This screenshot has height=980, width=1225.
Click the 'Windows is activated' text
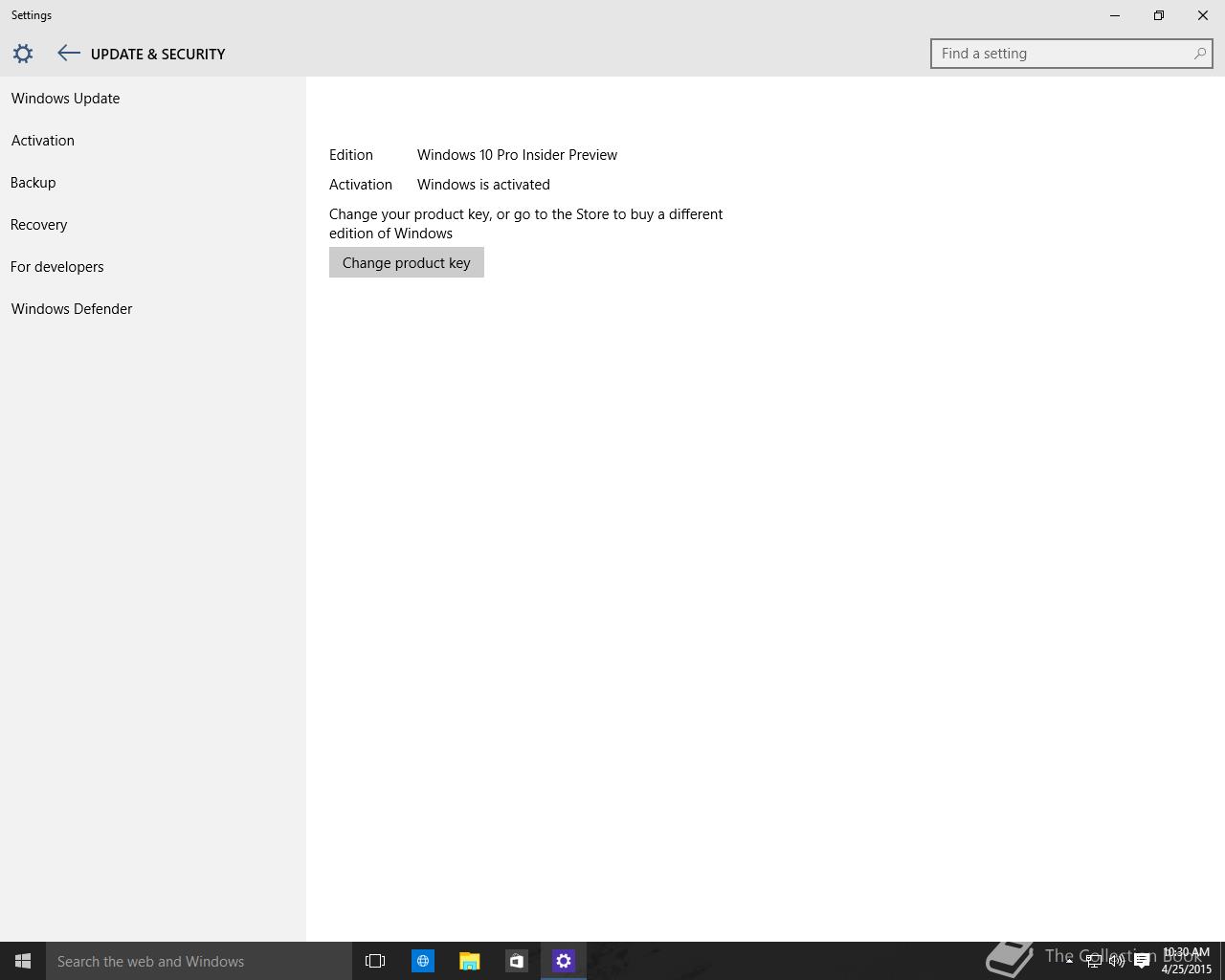point(483,185)
